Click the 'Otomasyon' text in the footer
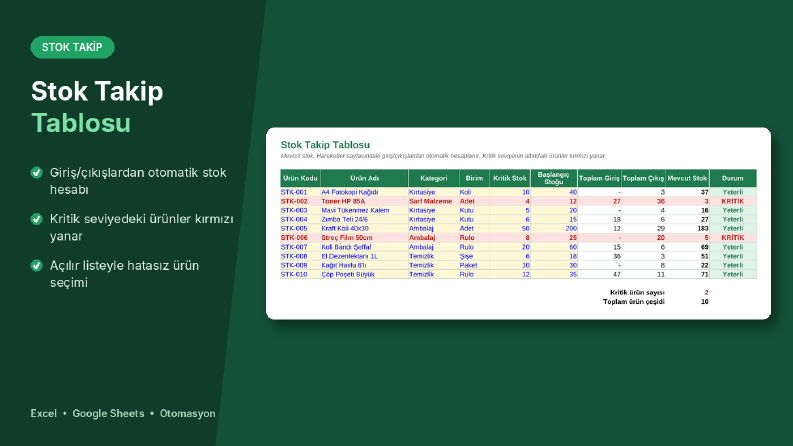 pyautogui.click(x=188, y=414)
